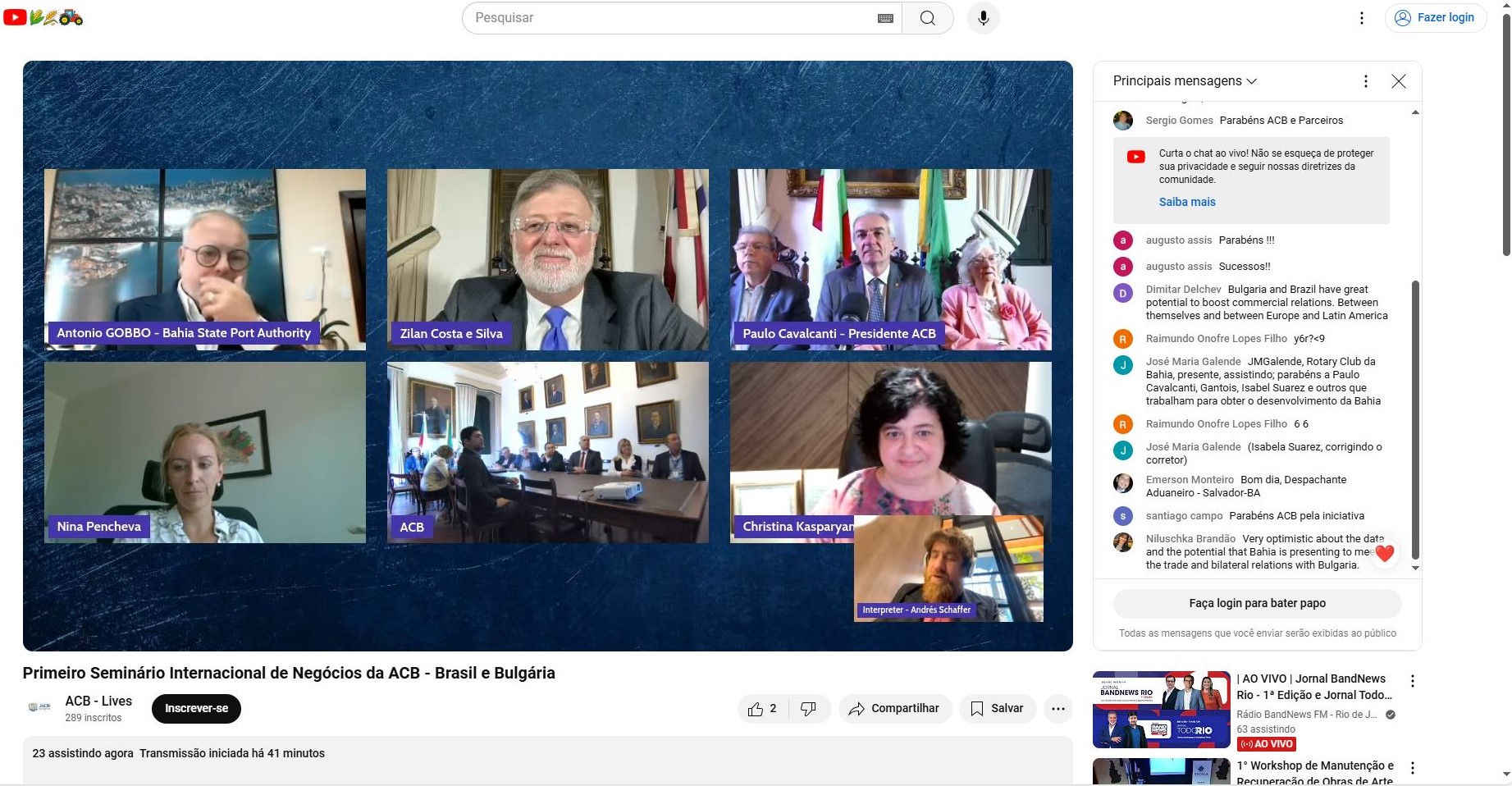Click the YouTube icon in chat notice
Image resolution: width=1512 pixels, height=786 pixels.
click(1136, 157)
